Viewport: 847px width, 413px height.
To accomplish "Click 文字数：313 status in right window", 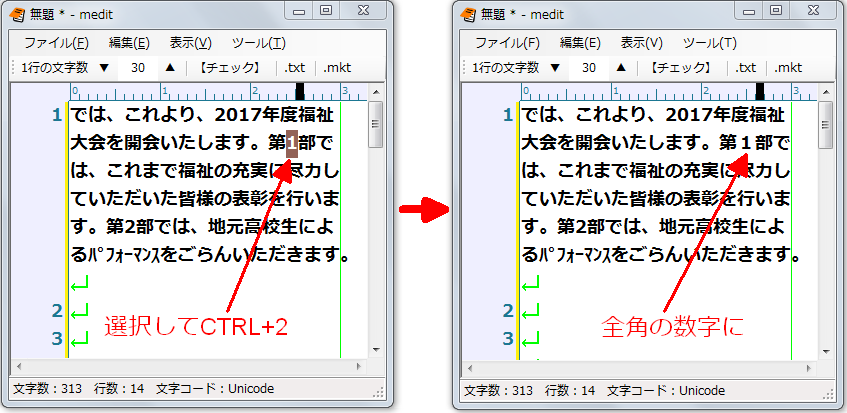I will (x=499, y=391).
